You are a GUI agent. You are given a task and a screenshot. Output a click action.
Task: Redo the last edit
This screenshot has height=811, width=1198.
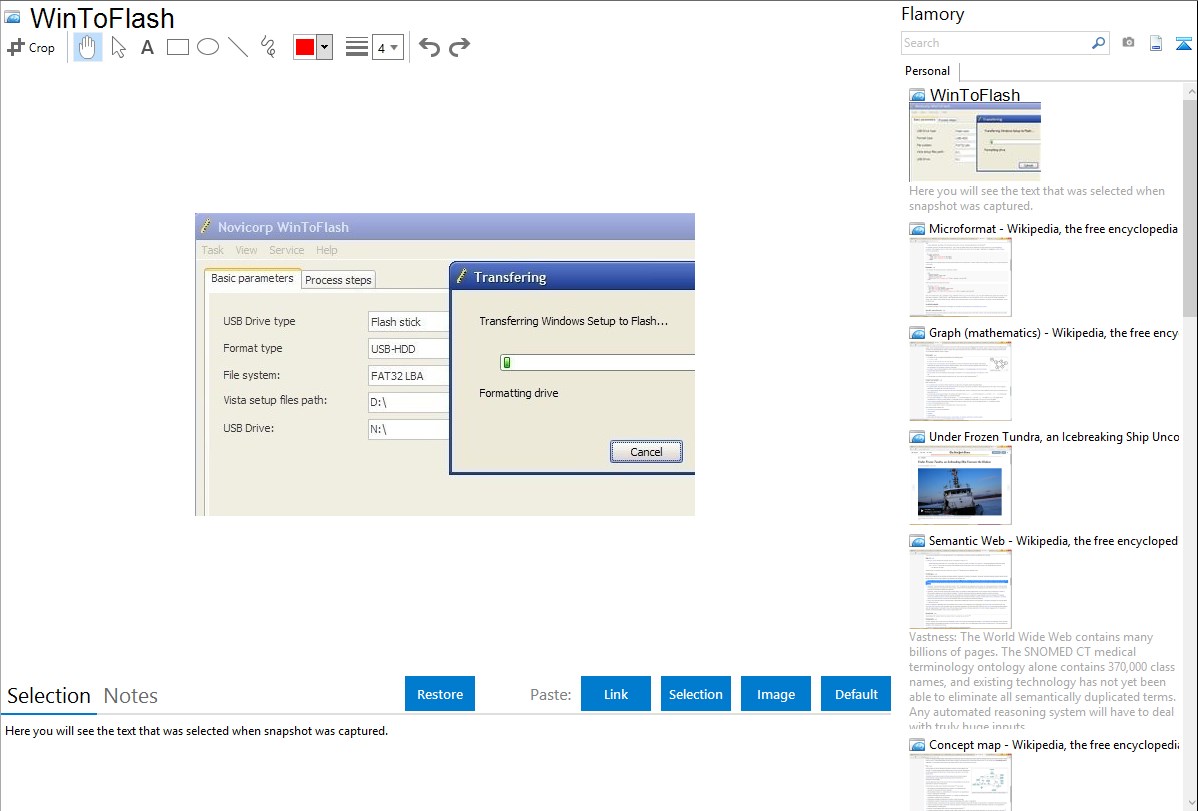click(459, 47)
